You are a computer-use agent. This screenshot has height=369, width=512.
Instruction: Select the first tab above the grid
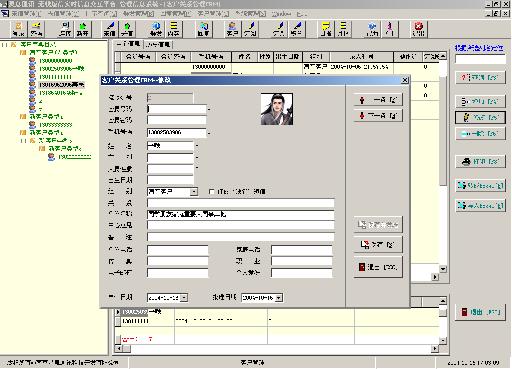click(x=129, y=44)
